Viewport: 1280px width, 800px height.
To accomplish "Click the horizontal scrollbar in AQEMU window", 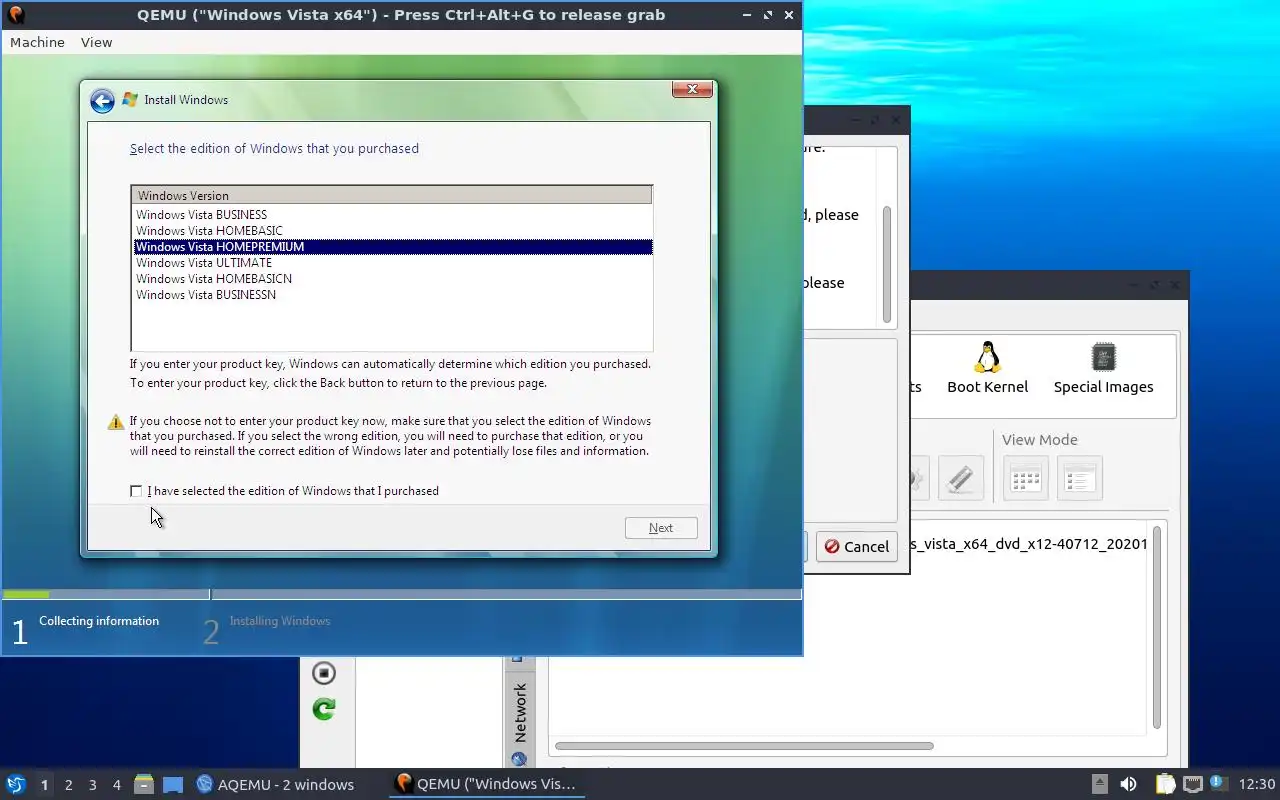I will click(744, 746).
